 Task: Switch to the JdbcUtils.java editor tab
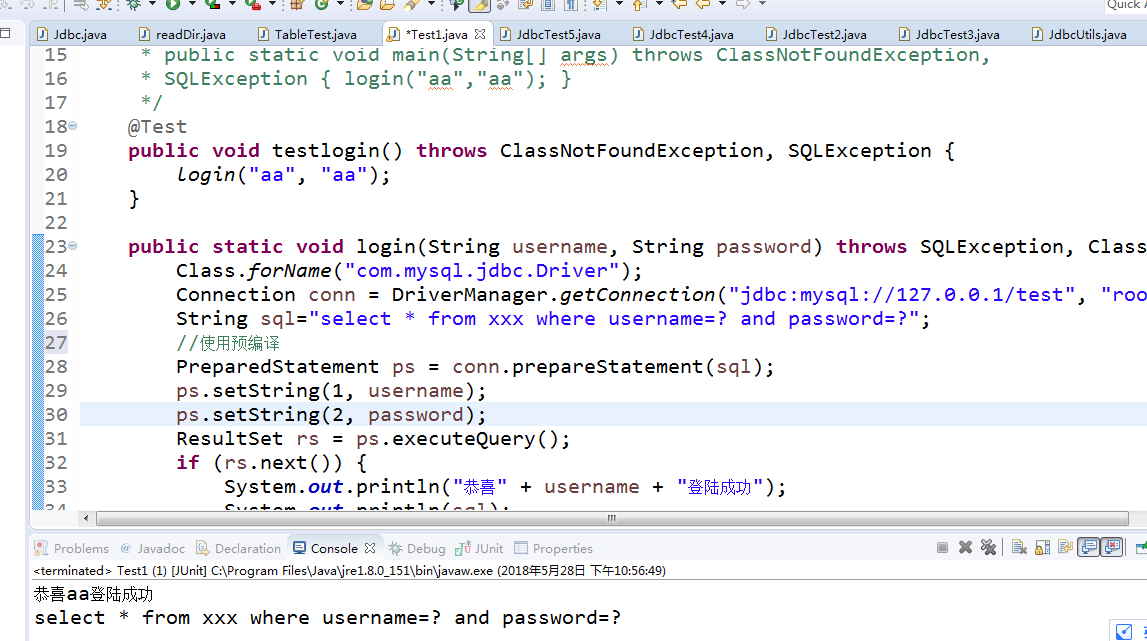(1079, 34)
